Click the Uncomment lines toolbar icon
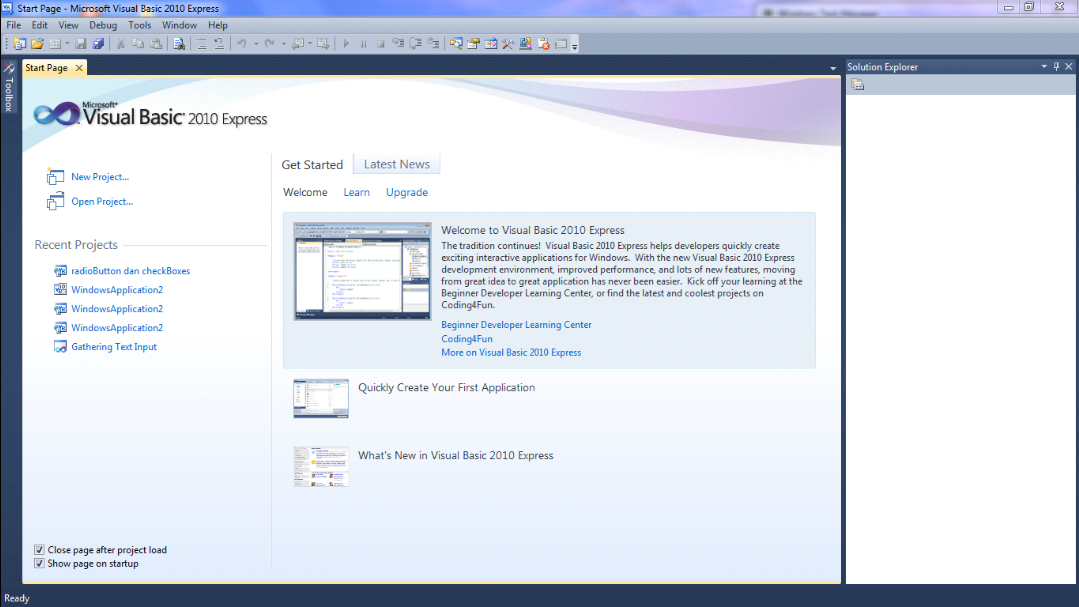Screen dimensions: 1079x607 (x=220, y=43)
